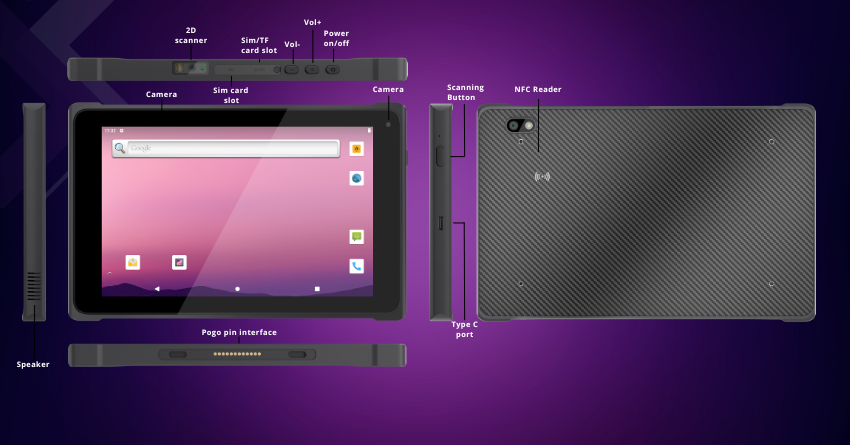This screenshot has height=445, width=850.
Task: Open the Email envelope app icon
Action: [131, 262]
